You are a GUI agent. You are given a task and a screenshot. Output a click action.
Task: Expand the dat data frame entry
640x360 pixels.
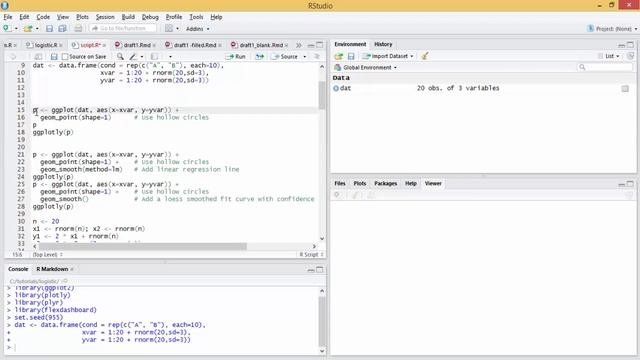click(x=336, y=88)
